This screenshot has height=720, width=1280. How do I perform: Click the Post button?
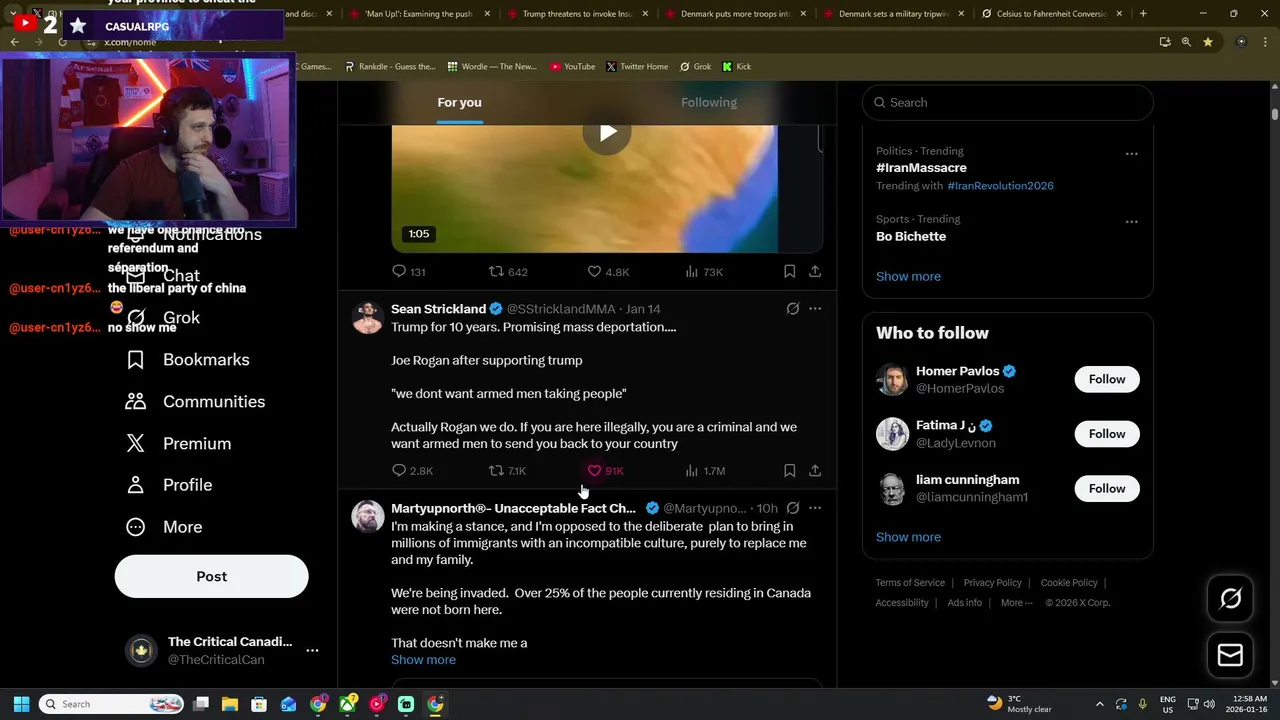[211, 576]
